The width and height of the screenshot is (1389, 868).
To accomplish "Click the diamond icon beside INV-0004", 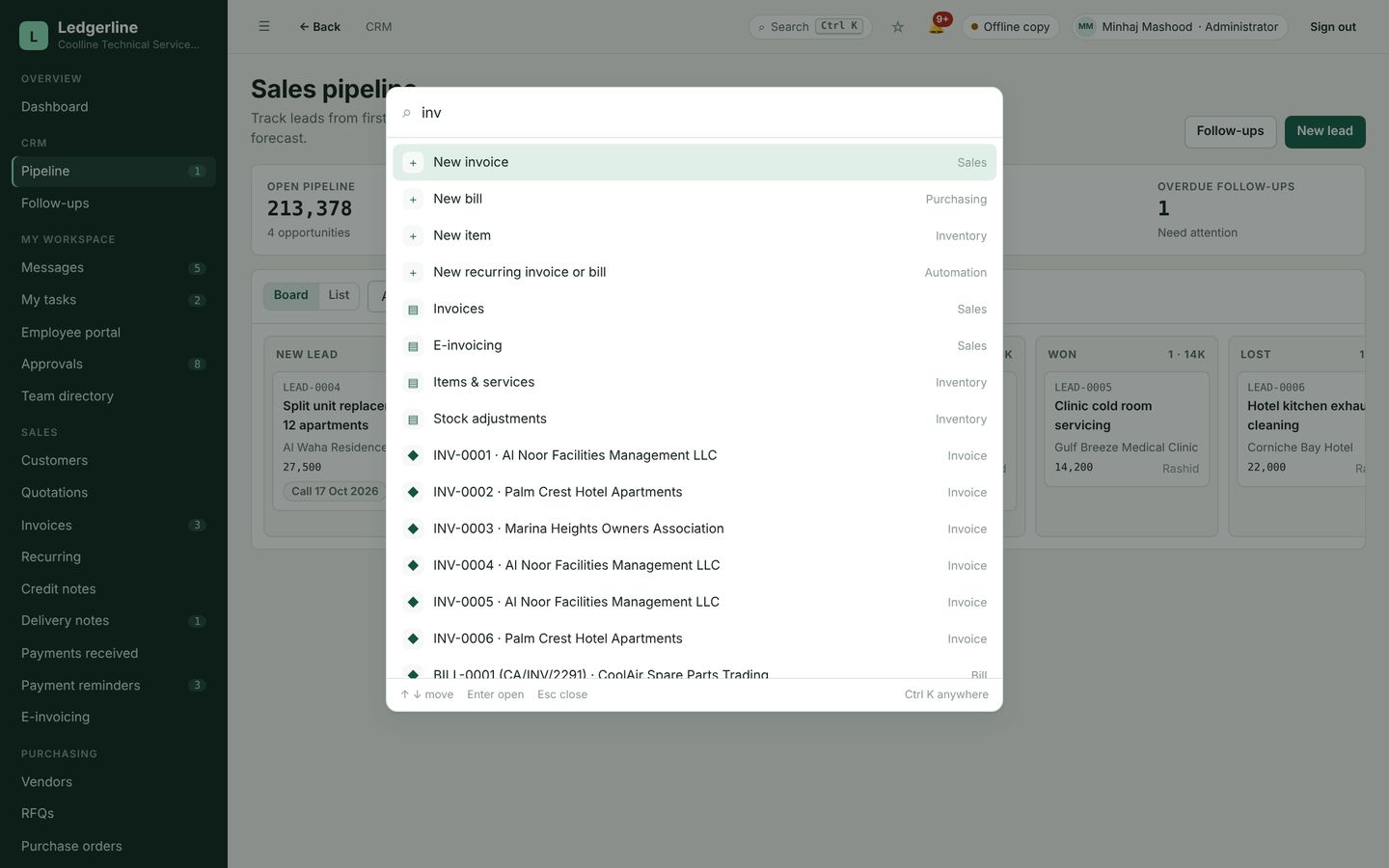I will (x=413, y=565).
